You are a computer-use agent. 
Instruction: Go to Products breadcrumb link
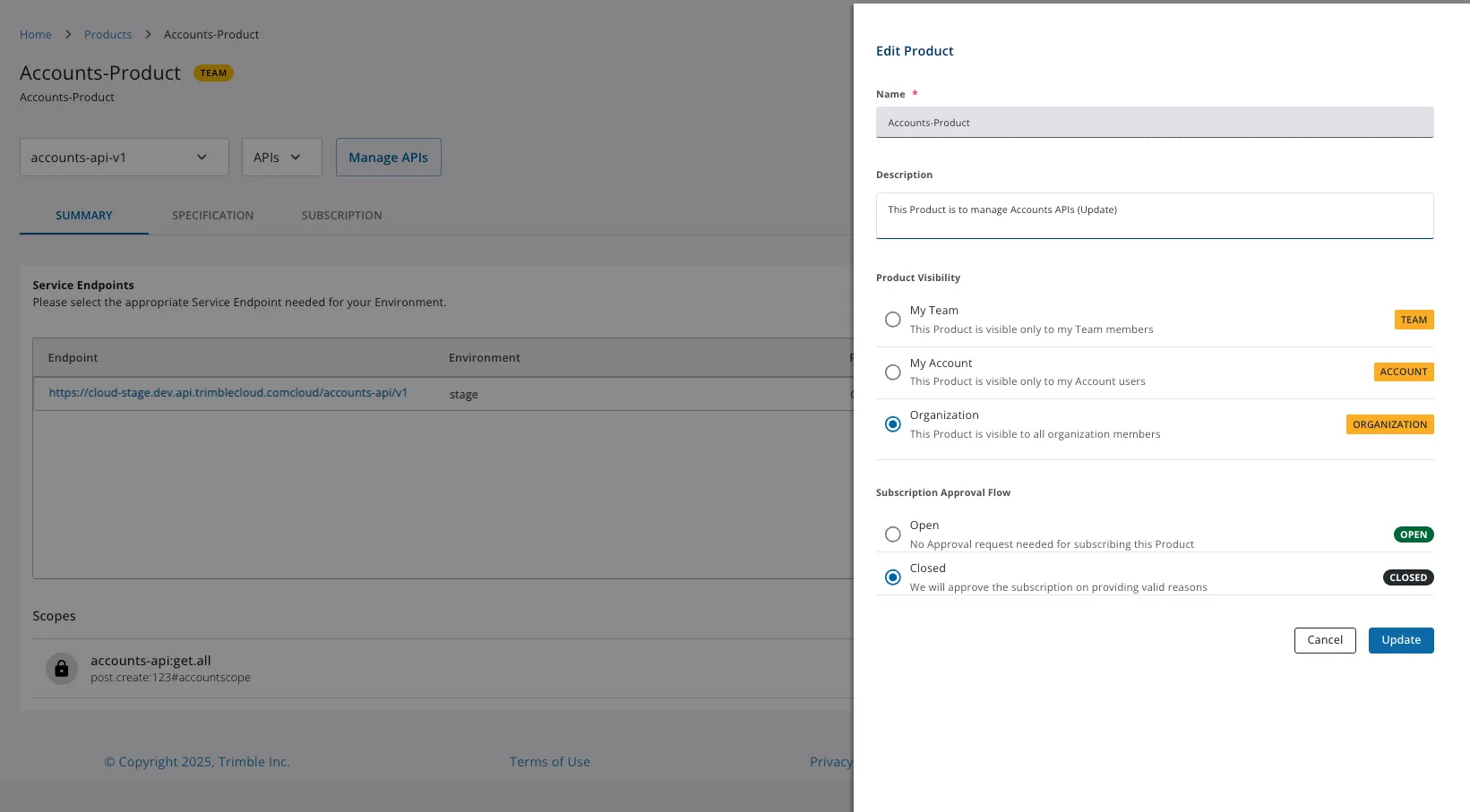[x=107, y=35]
